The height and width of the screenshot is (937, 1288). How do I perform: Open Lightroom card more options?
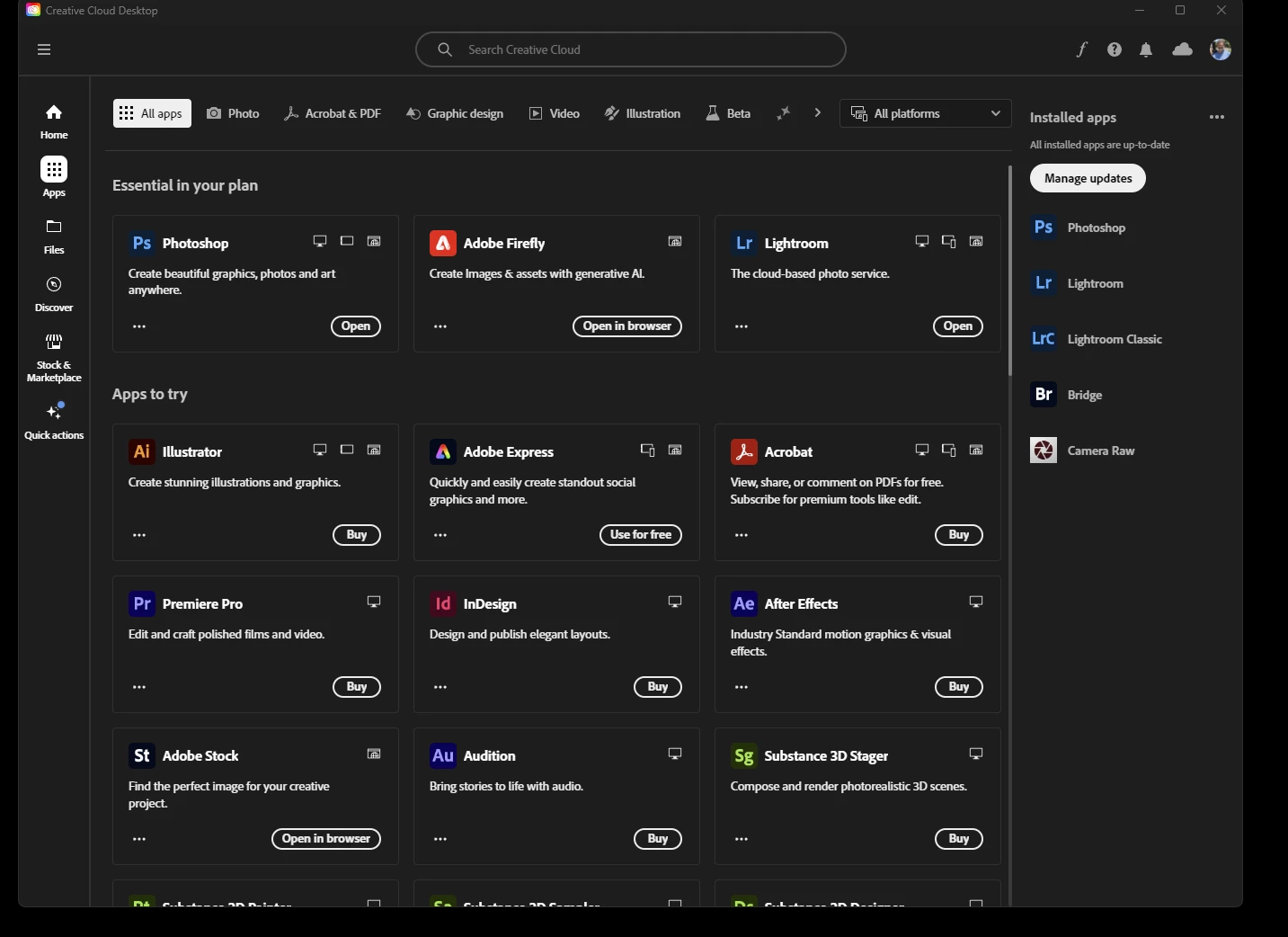742,326
